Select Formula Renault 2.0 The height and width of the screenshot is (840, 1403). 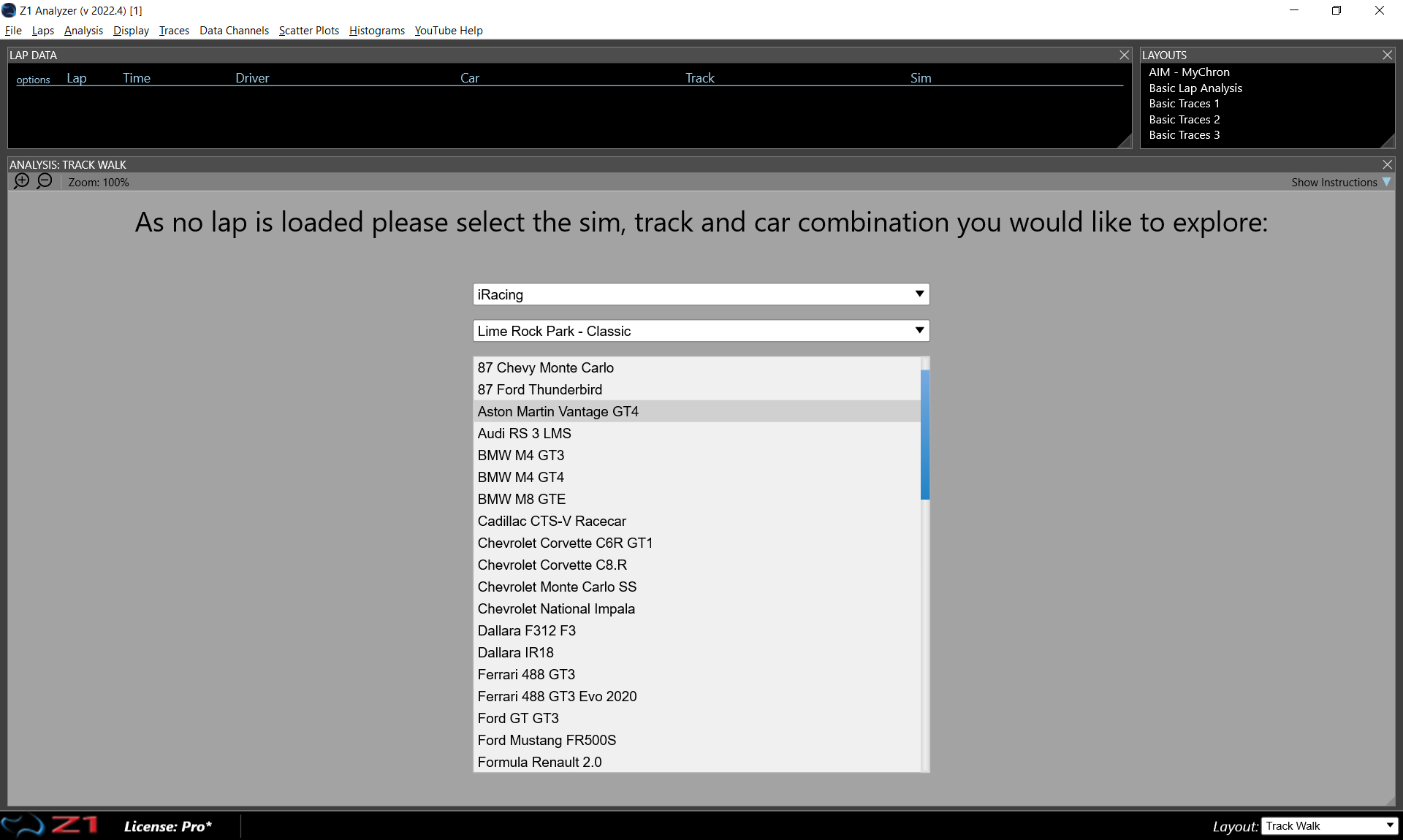[x=697, y=762]
